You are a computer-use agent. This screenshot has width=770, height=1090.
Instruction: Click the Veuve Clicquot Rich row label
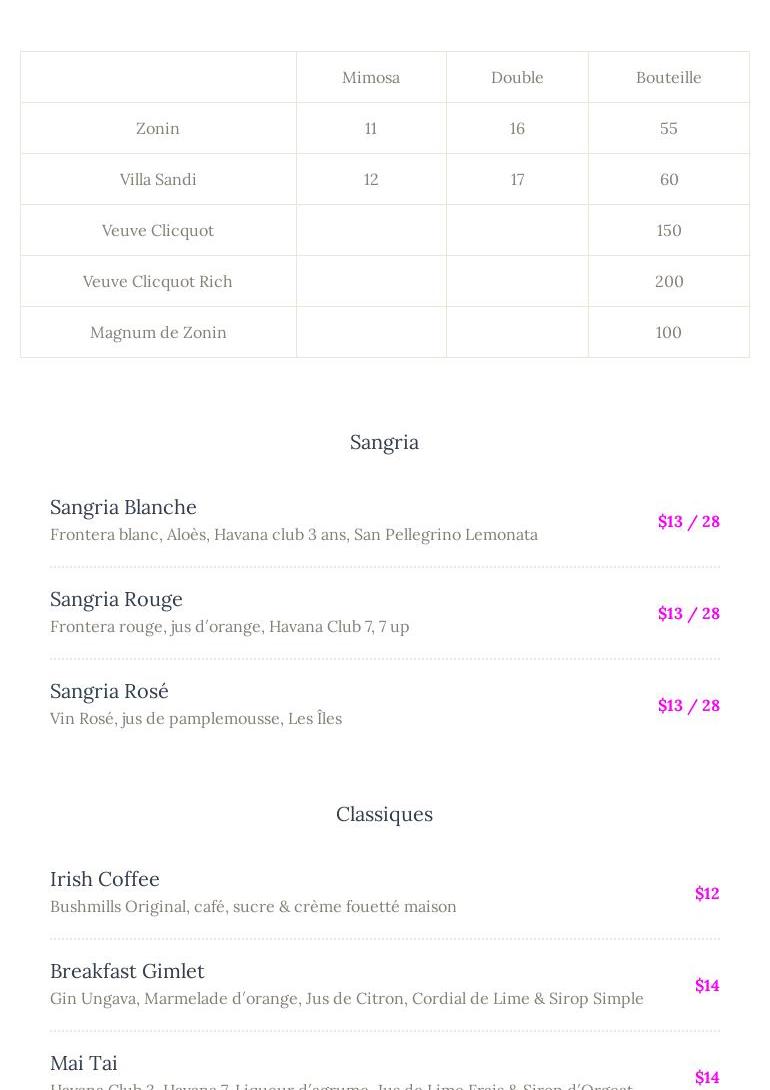(158, 281)
